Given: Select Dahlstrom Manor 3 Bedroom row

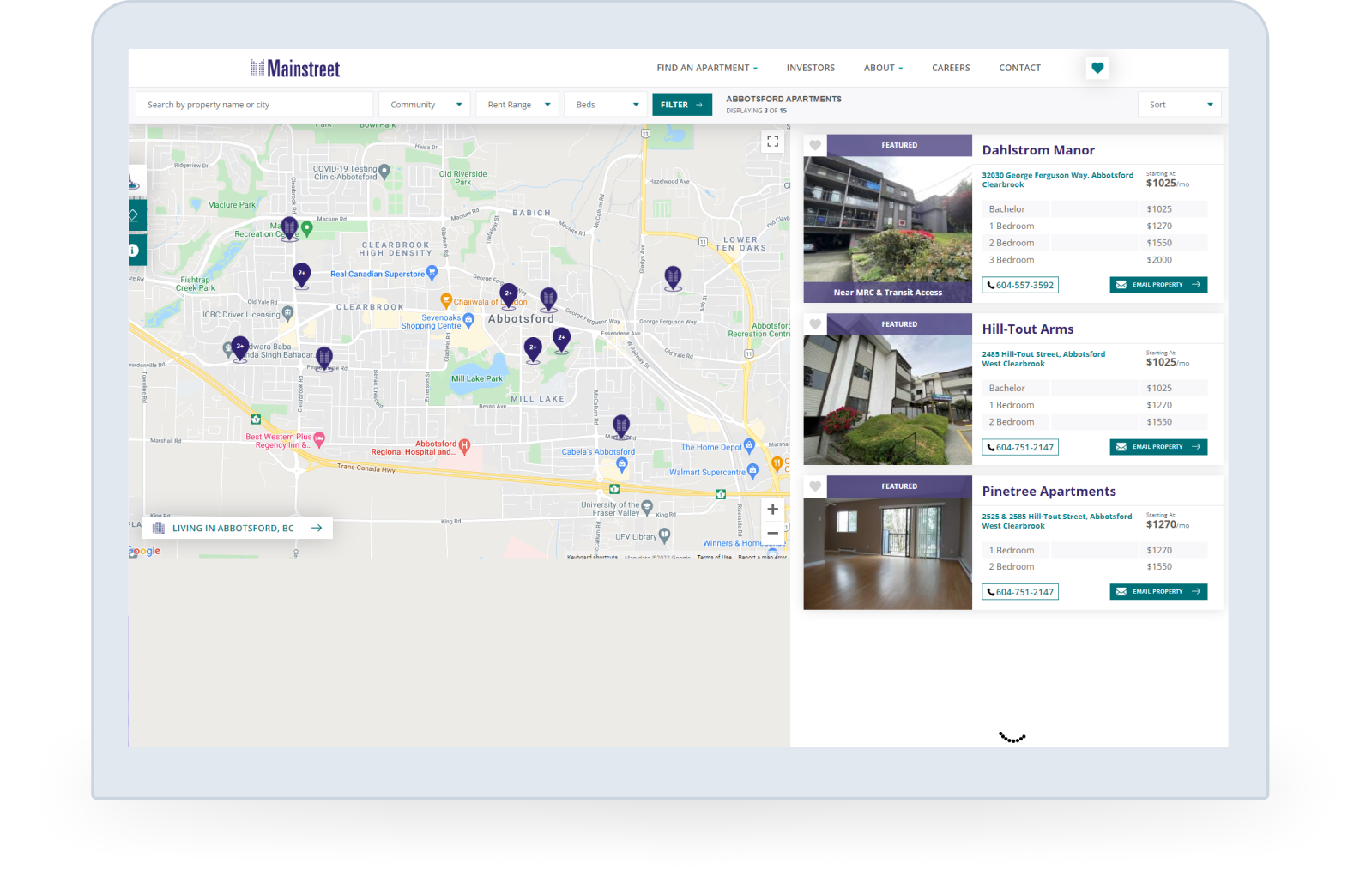Looking at the screenshot, I should click(1095, 260).
